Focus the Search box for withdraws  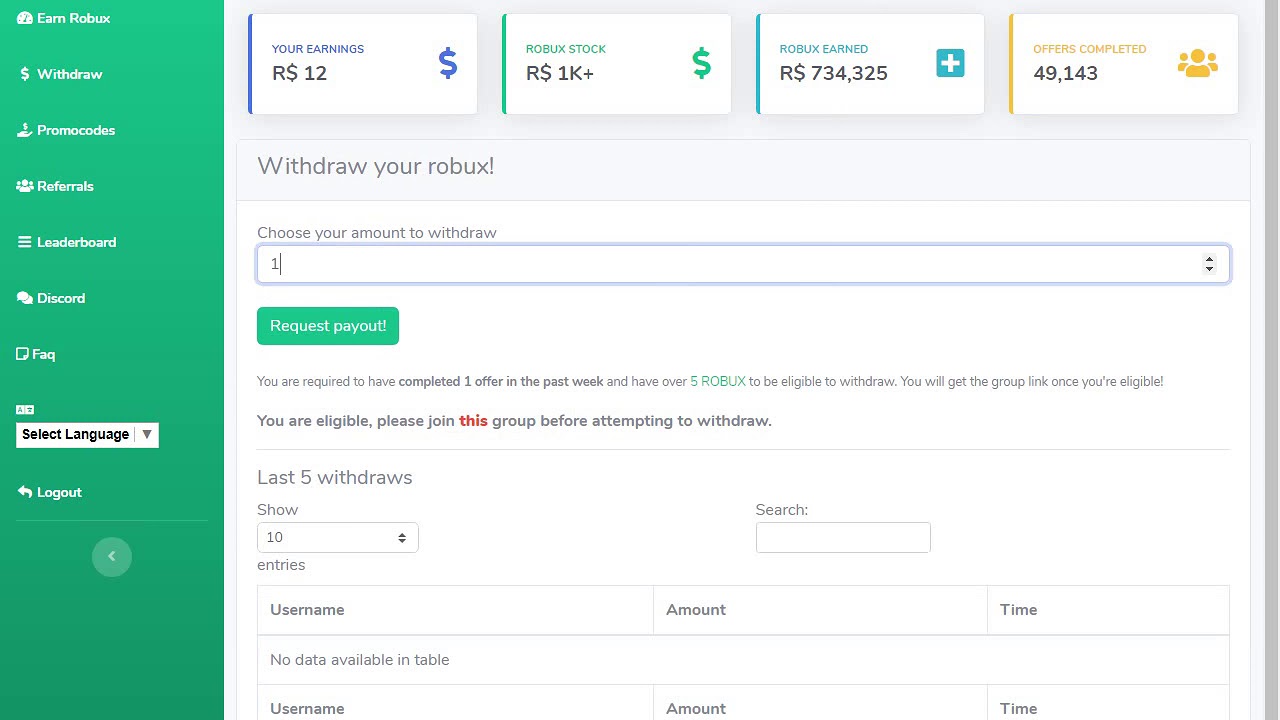click(843, 537)
